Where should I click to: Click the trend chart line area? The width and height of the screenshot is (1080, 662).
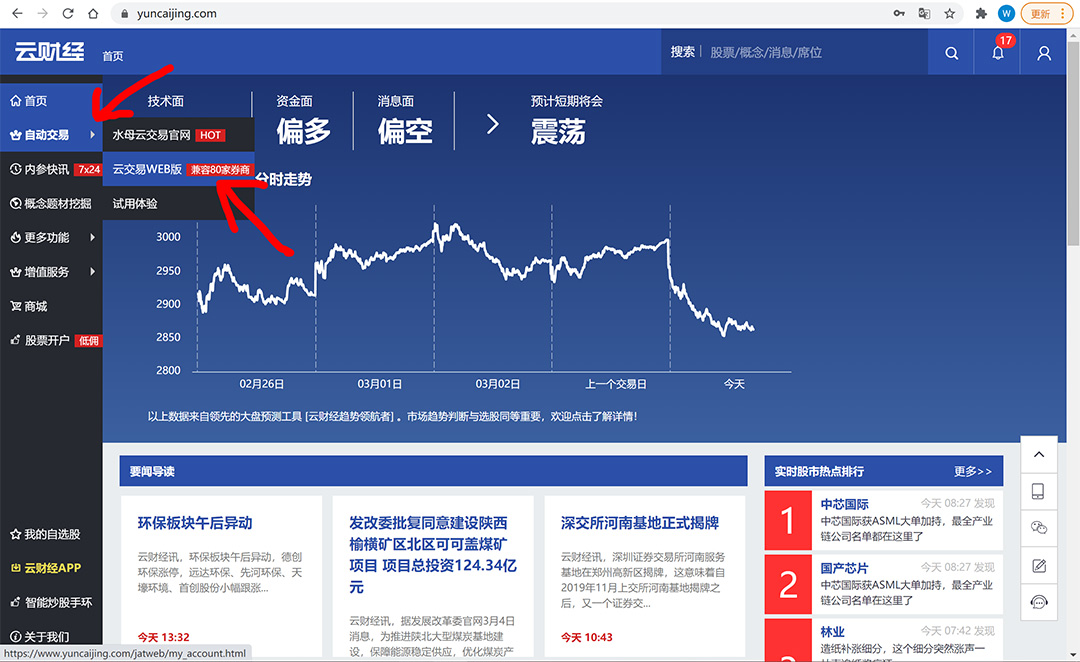click(475, 279)
